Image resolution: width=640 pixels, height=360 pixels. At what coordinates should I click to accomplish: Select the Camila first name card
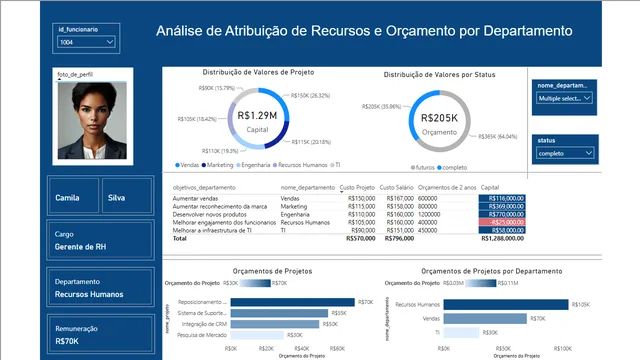[x=73, y=196]
